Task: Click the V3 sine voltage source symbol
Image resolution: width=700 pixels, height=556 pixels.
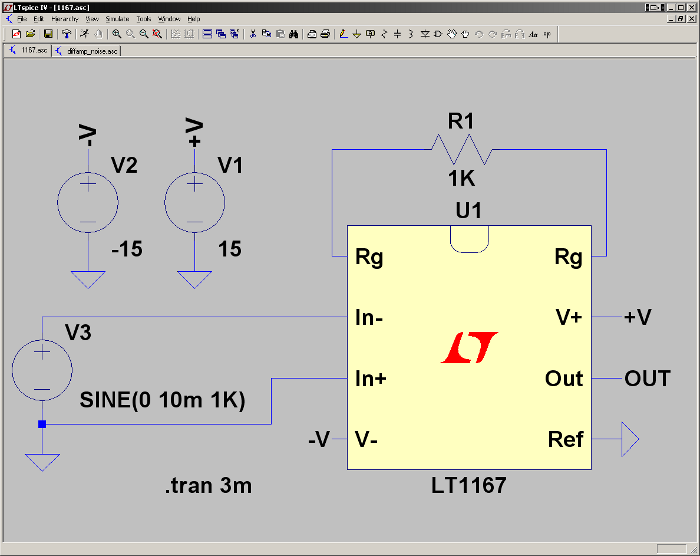Action: pyautogui.click(x=42, y=370)
